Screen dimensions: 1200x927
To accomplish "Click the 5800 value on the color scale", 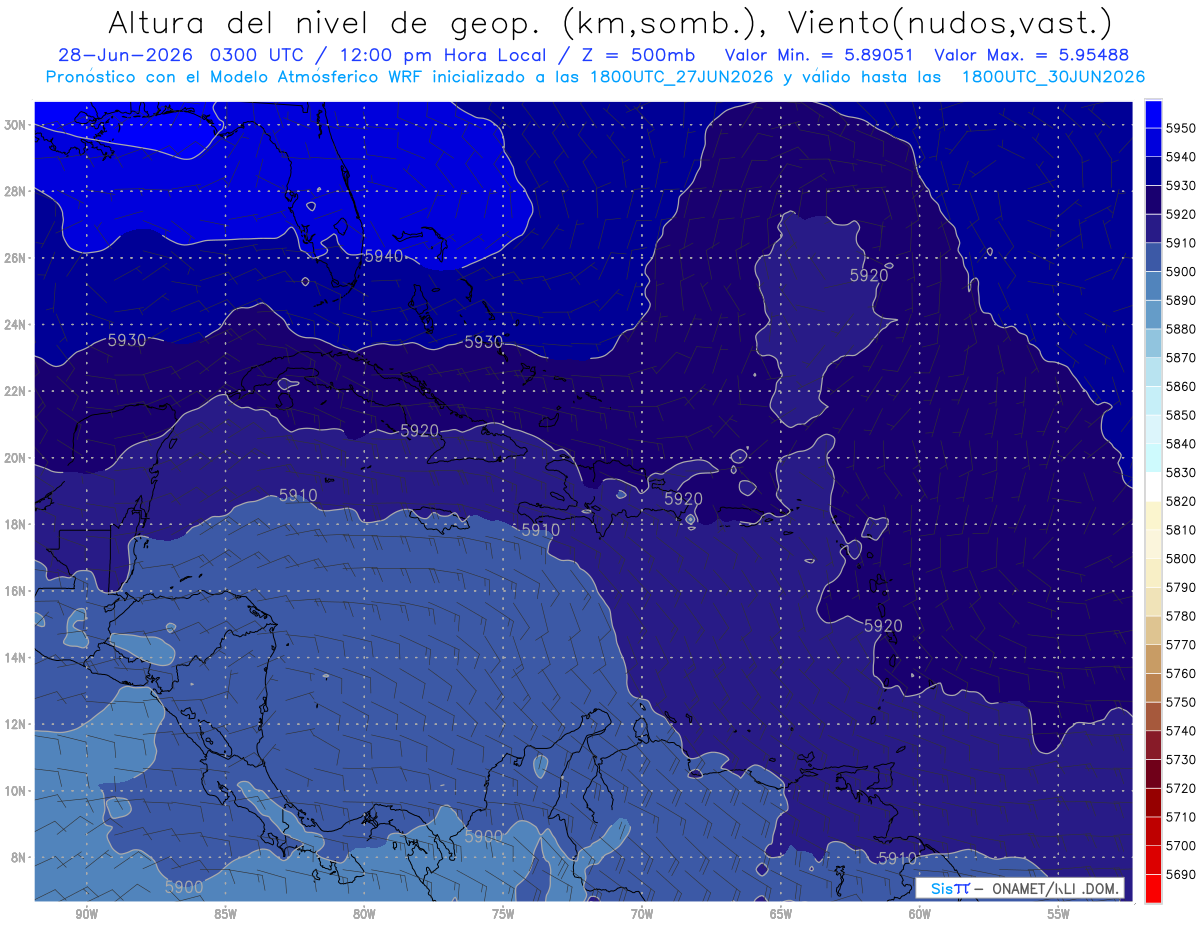I will pos(1180,558).
